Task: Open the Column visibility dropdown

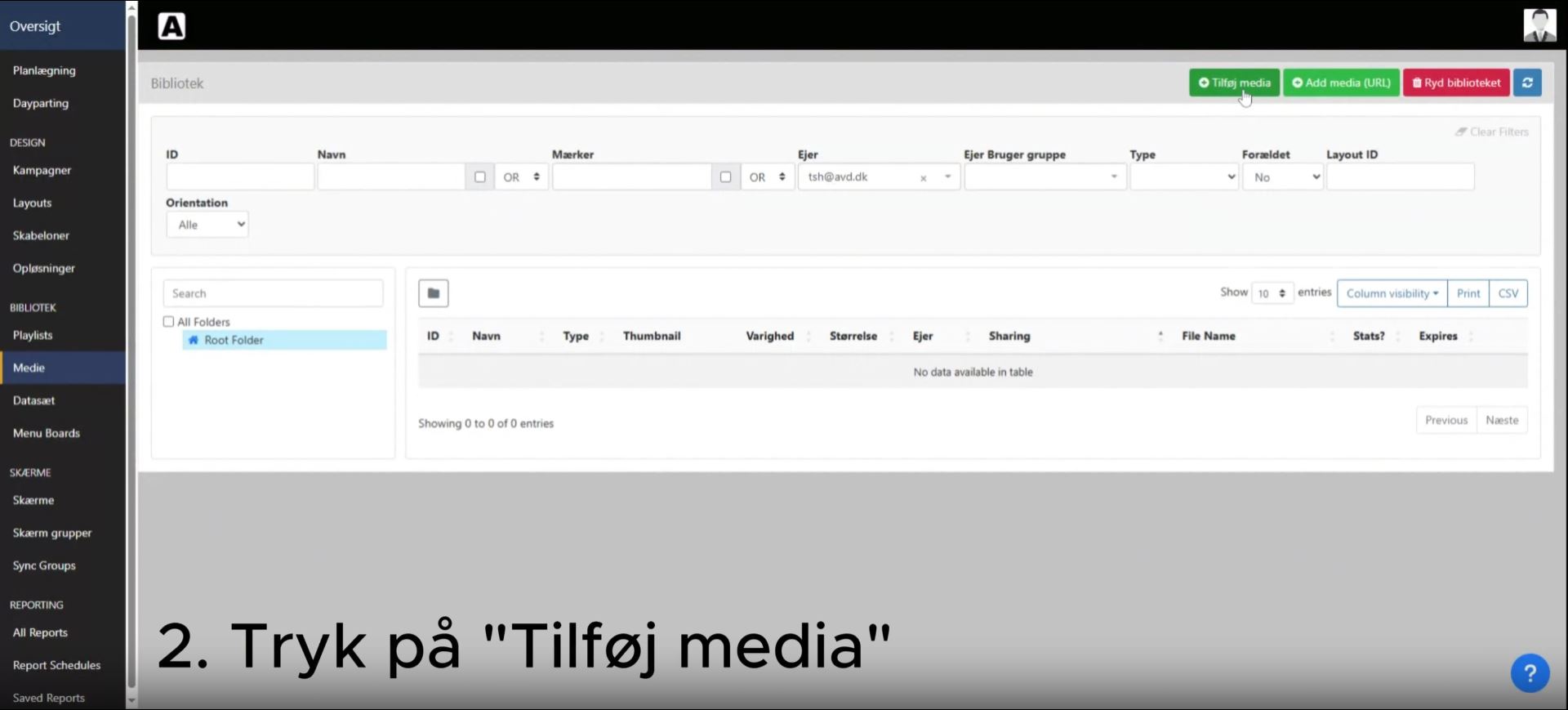Action: 1391,293
